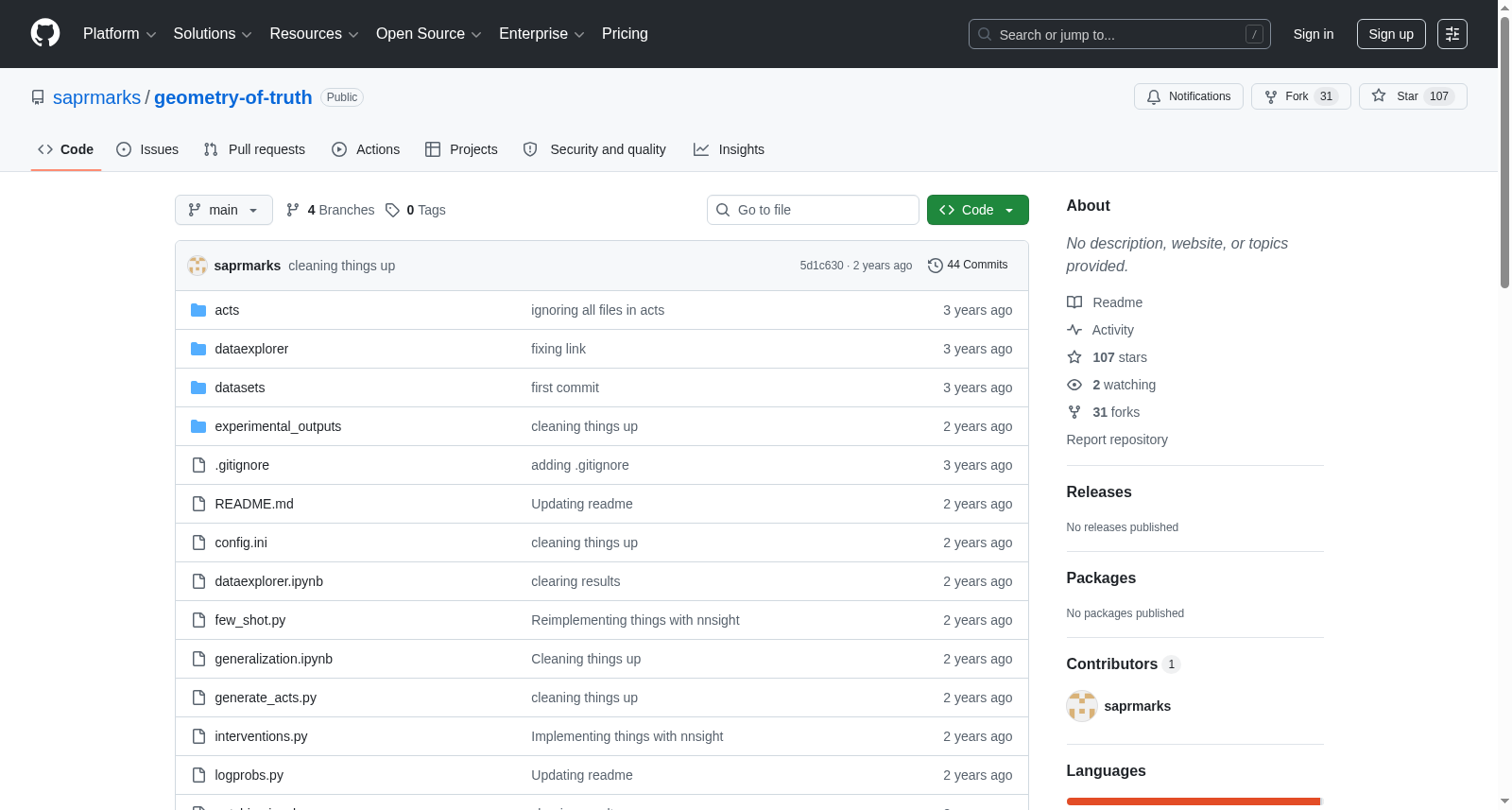The width and height of the screenshot is (1512, 810).
Task: Click the repository book icon beside saprmarks
Action: tap(38, 97)
